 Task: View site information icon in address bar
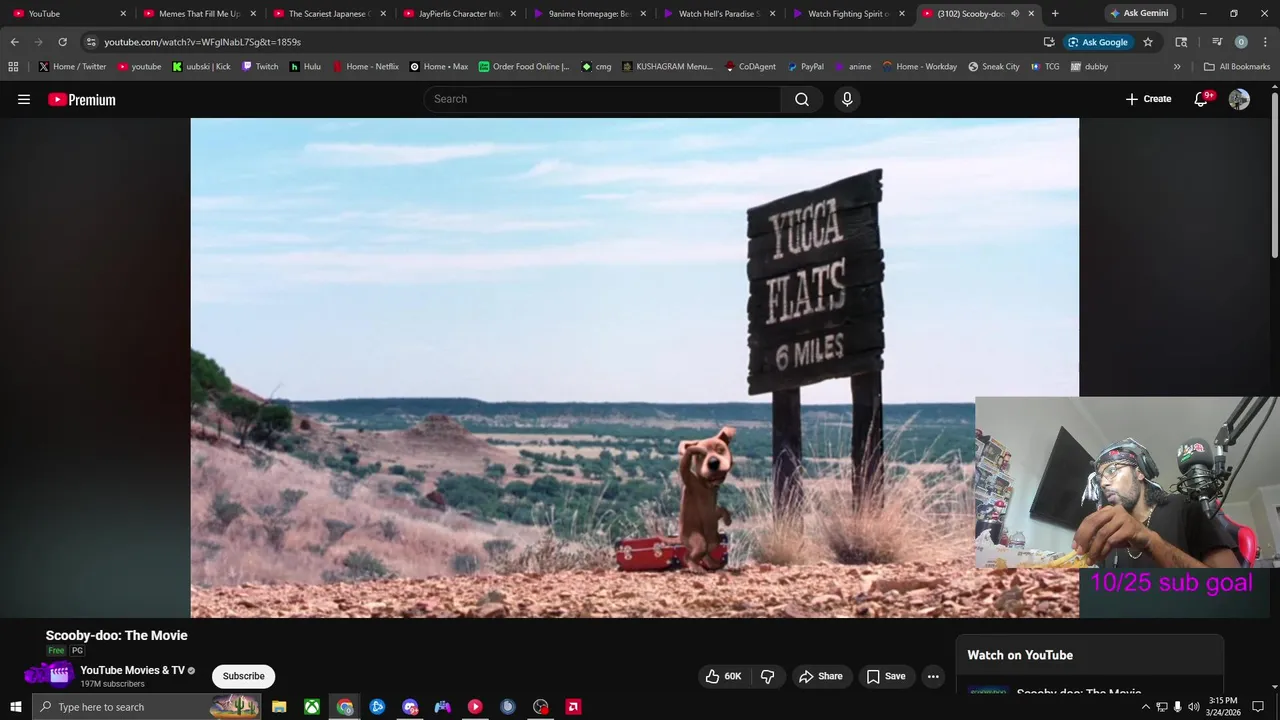click(91, 42)
